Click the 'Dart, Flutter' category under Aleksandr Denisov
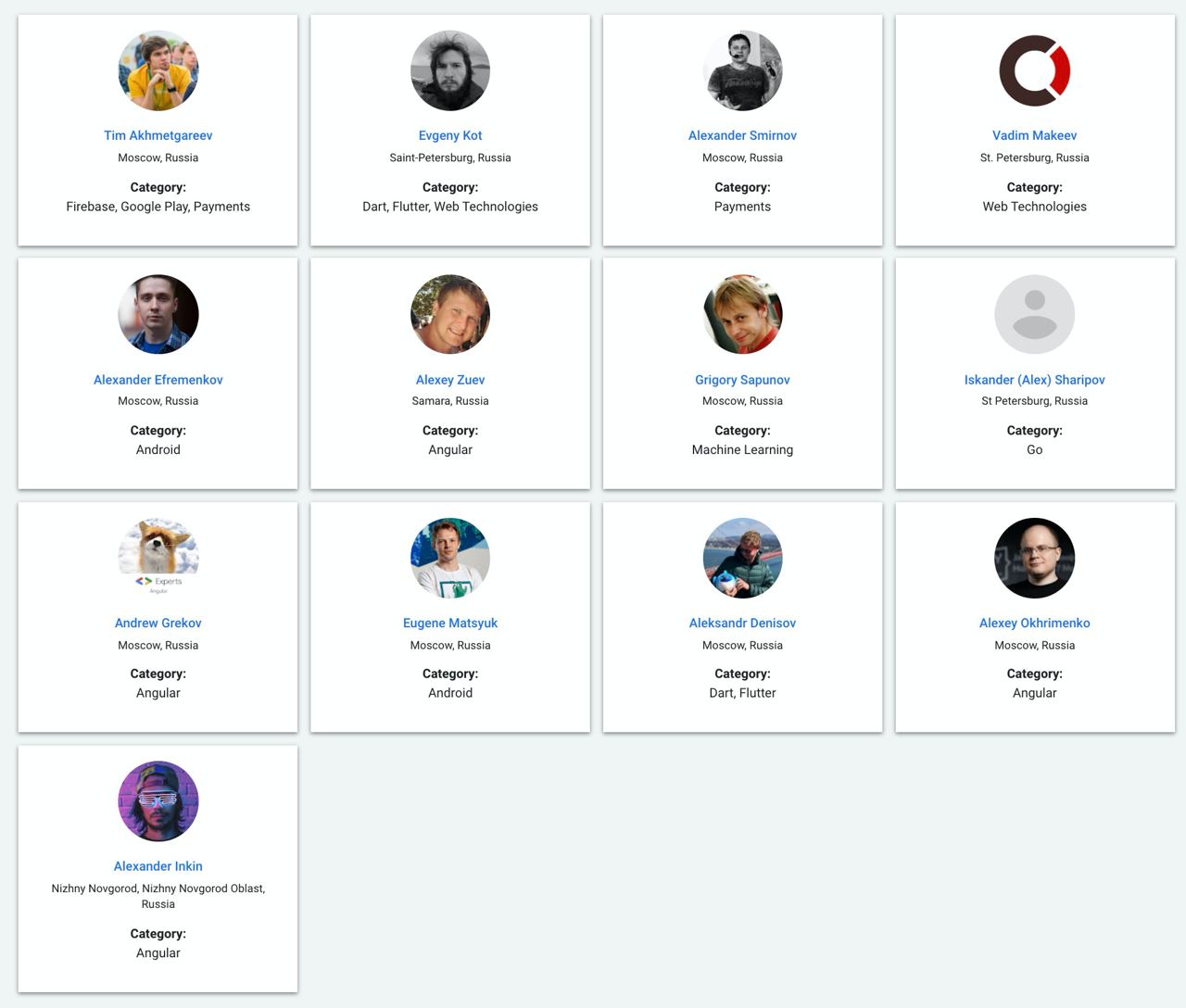 [742, 693]
